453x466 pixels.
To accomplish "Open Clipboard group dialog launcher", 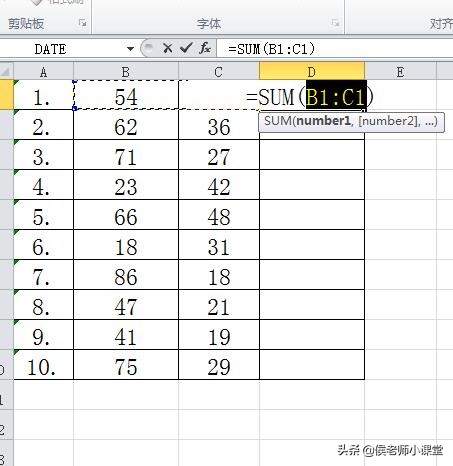I will click(82, 23).
